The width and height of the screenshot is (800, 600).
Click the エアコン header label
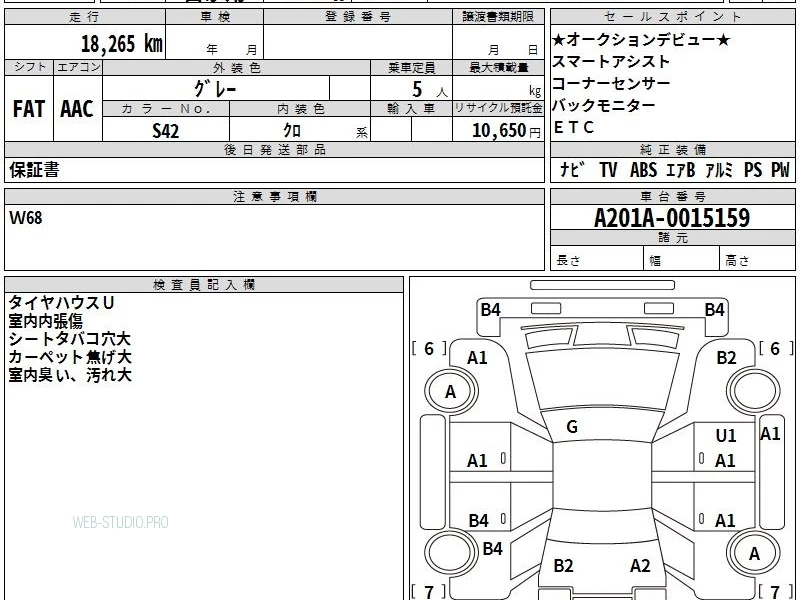(78, 67)
